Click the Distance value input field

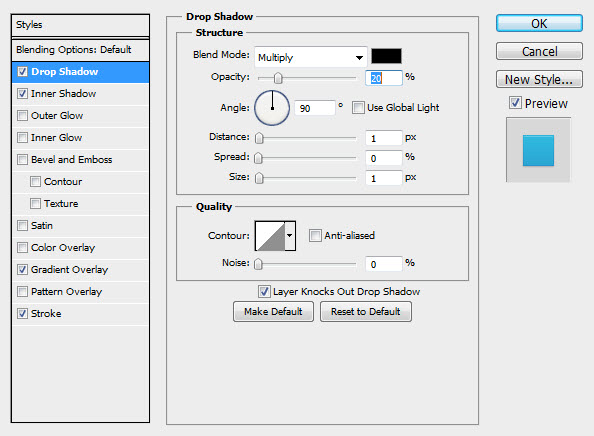(383, 138)
